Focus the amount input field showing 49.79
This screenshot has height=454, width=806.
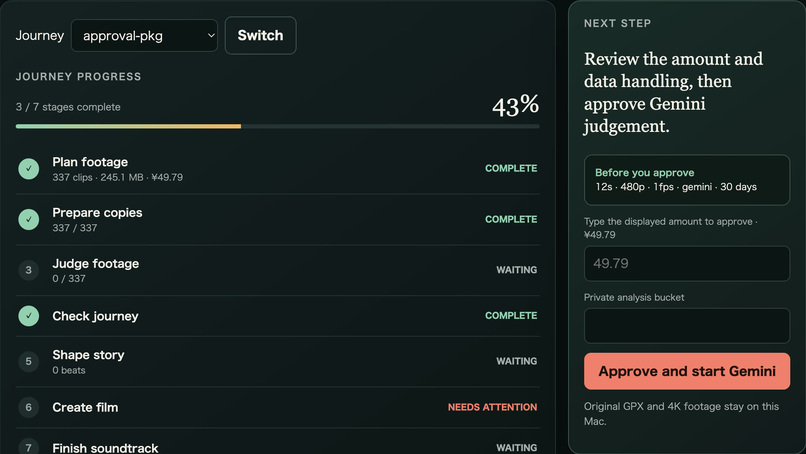pos(687,264)
